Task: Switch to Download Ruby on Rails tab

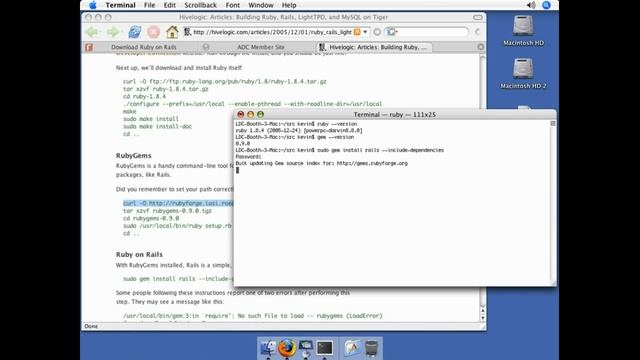Action: tap(144, 47)
